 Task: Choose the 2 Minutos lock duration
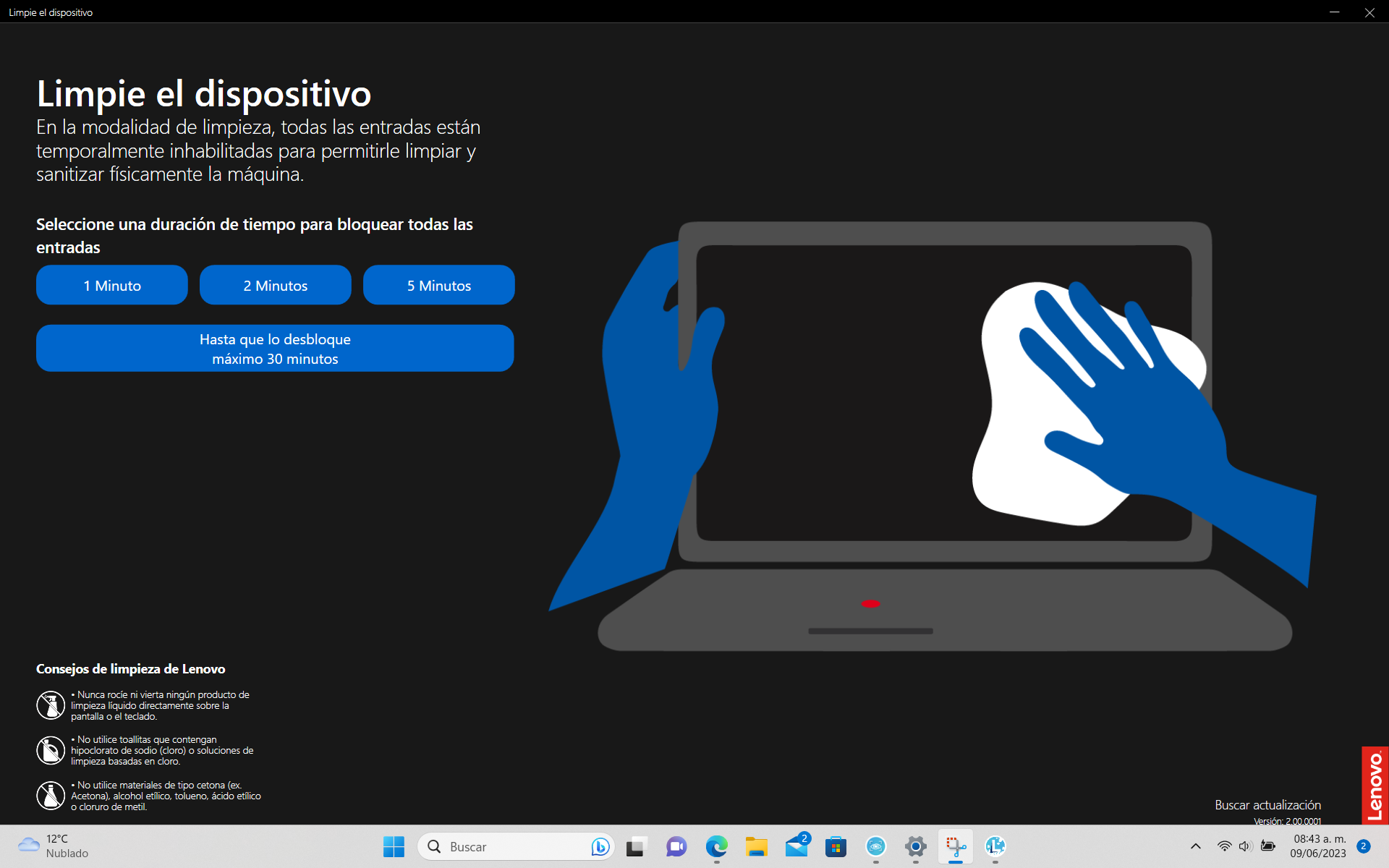pos(275,285)
